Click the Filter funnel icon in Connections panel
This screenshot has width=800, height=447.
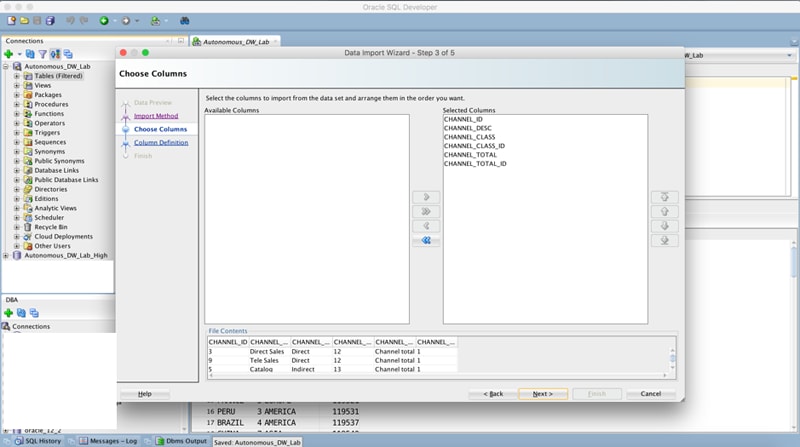coord(43,54)
